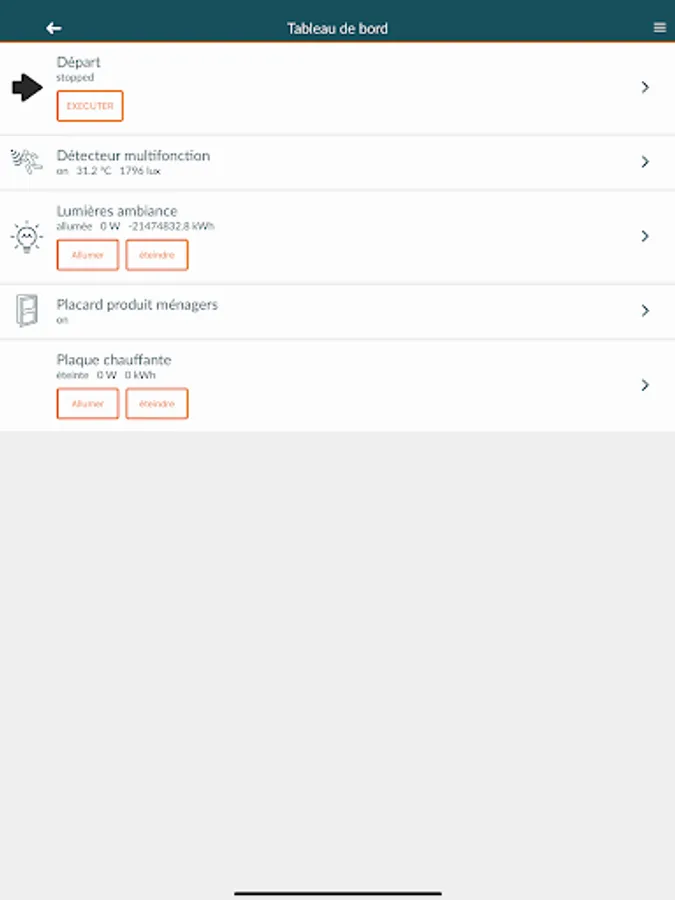The width and height of the screenshot is (675, 900).
Task: Open Détecteur multifonction details via chevron
Action: [x=645, y=162]
